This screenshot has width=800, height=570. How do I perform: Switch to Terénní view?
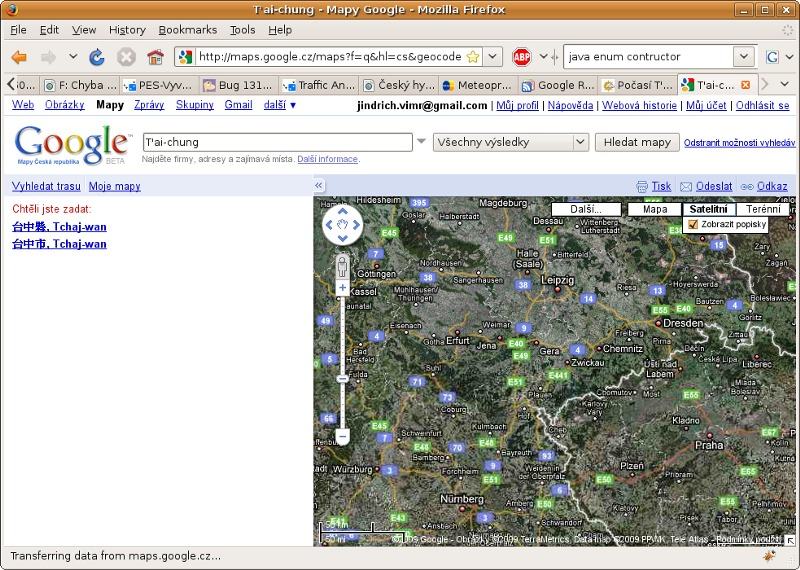click(x=763, y=209)
